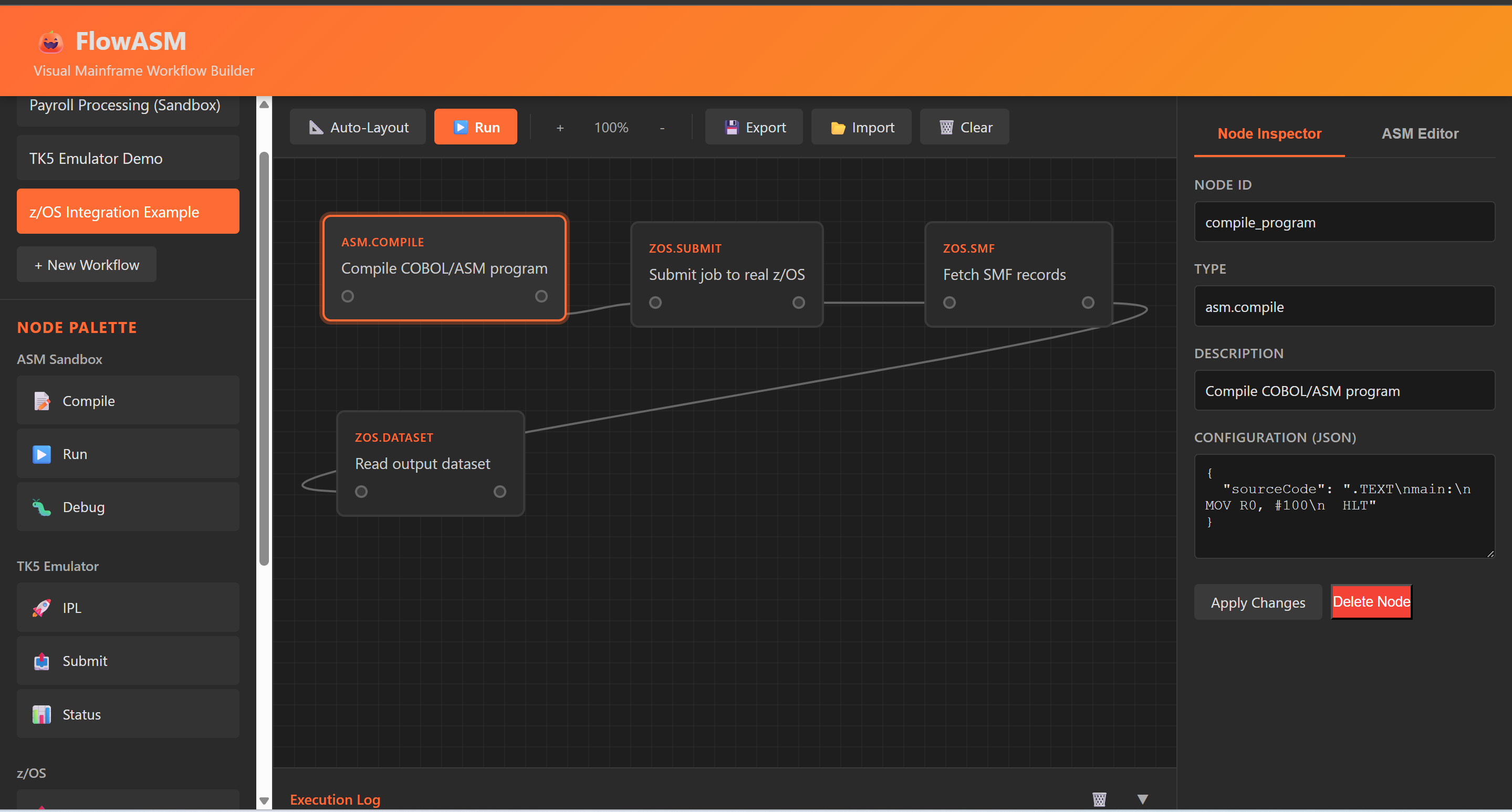Click input port of ZOS.SUBMIT node
This screenshot has width=1512, height=812.
[655, 303]
